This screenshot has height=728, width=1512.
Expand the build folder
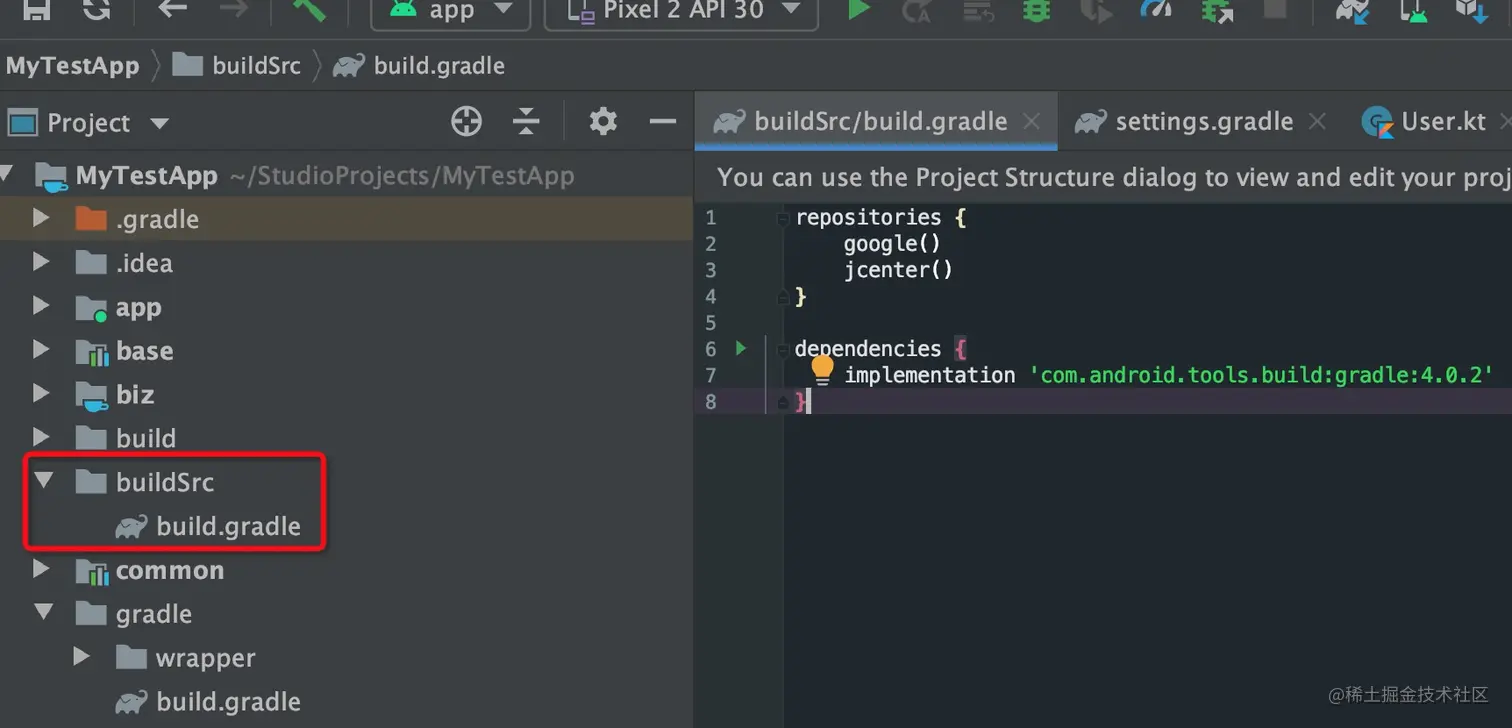point(41,438)
